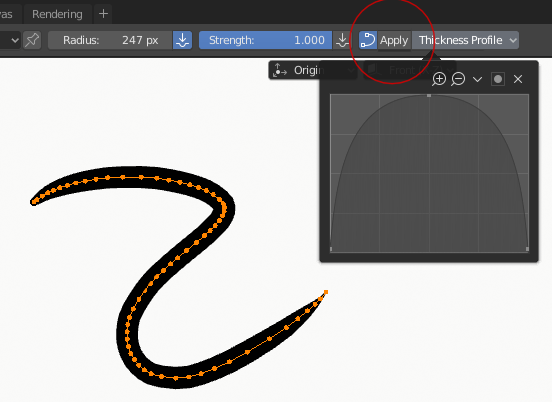This screenshot has height=402, width=552.
Task: Zoom out on the curve editor
Action: 458,79
